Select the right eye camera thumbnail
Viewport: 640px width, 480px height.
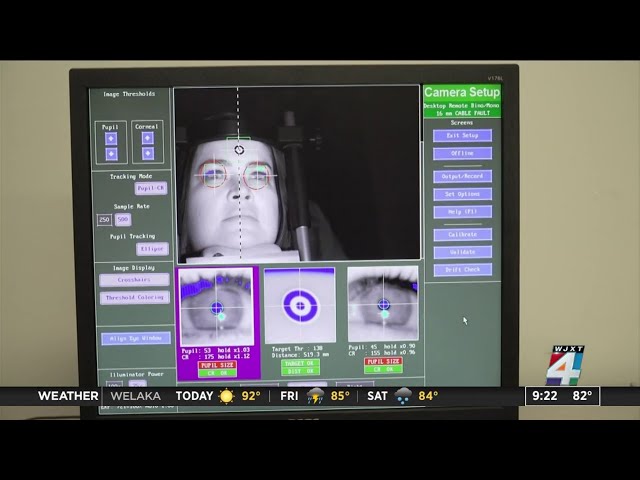point(383,304)
